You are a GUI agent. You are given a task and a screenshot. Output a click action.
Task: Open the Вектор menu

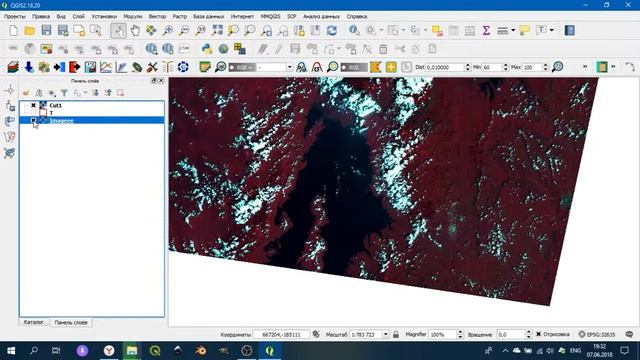[x=157, y=16]
